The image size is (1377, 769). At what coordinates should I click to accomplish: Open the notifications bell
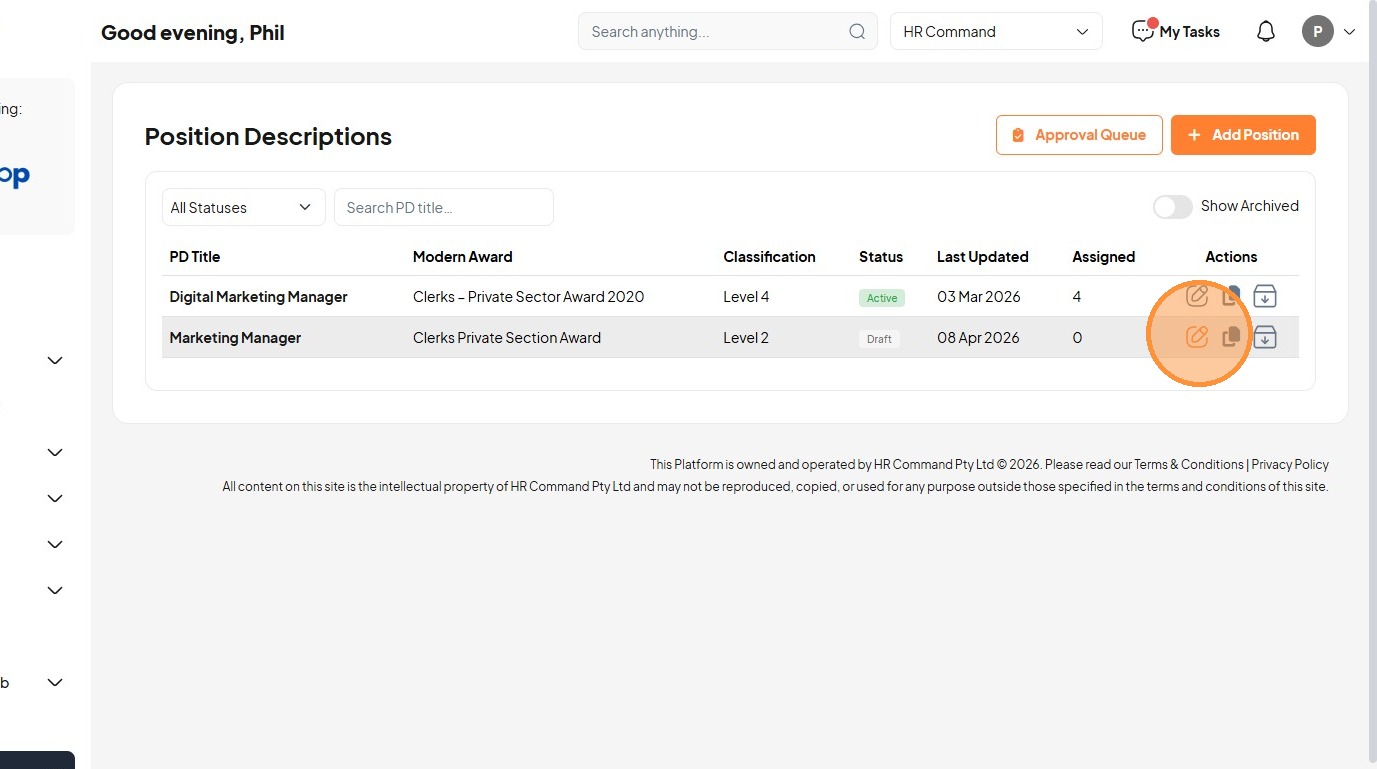[x=1266, y=32]
